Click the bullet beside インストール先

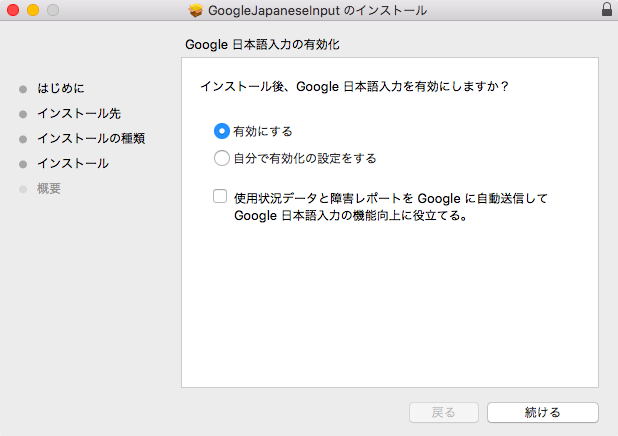[x=23, y=114]
